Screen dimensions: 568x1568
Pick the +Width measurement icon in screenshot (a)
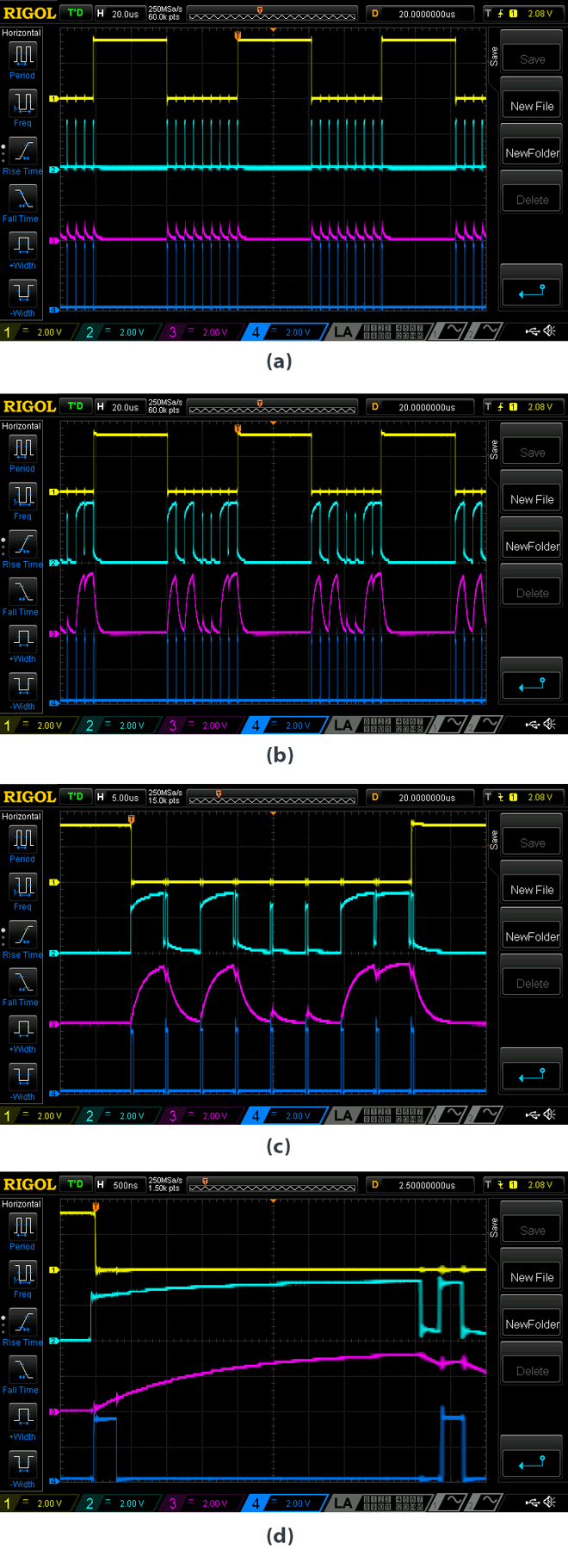[x=22, y=246]
